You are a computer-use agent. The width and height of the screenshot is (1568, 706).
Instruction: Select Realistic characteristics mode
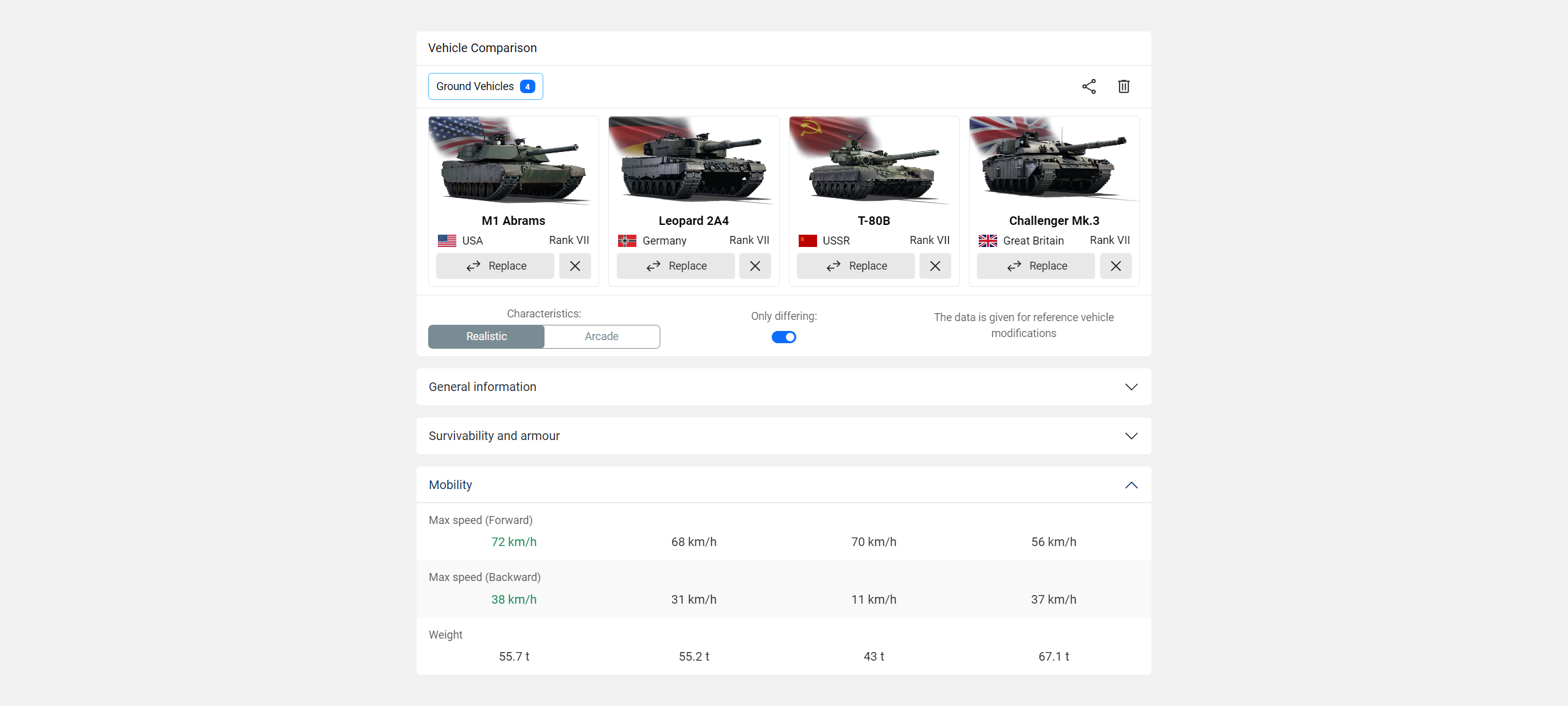point(486,336)
